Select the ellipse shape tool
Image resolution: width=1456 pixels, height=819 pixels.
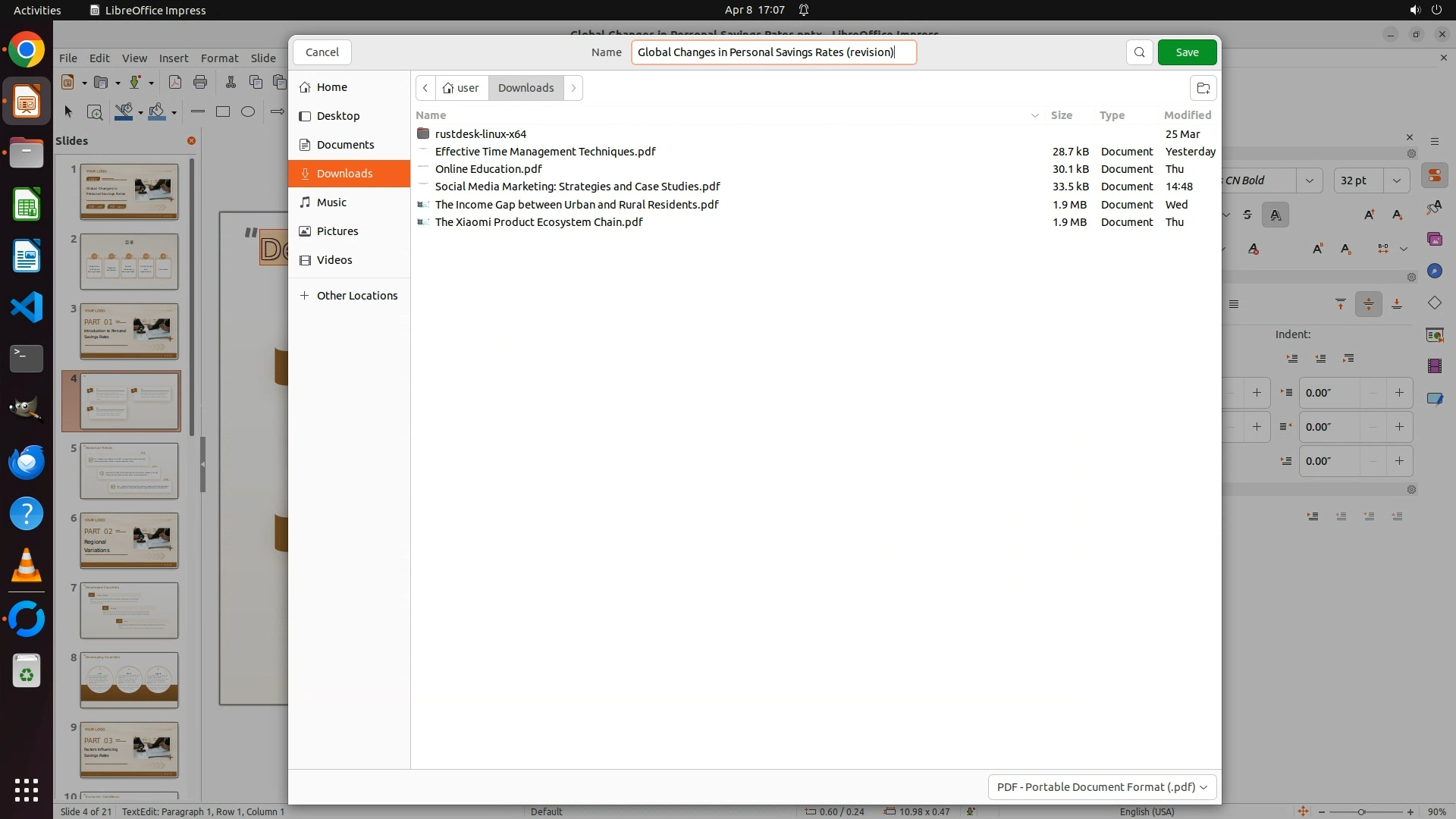pos(248,111)
